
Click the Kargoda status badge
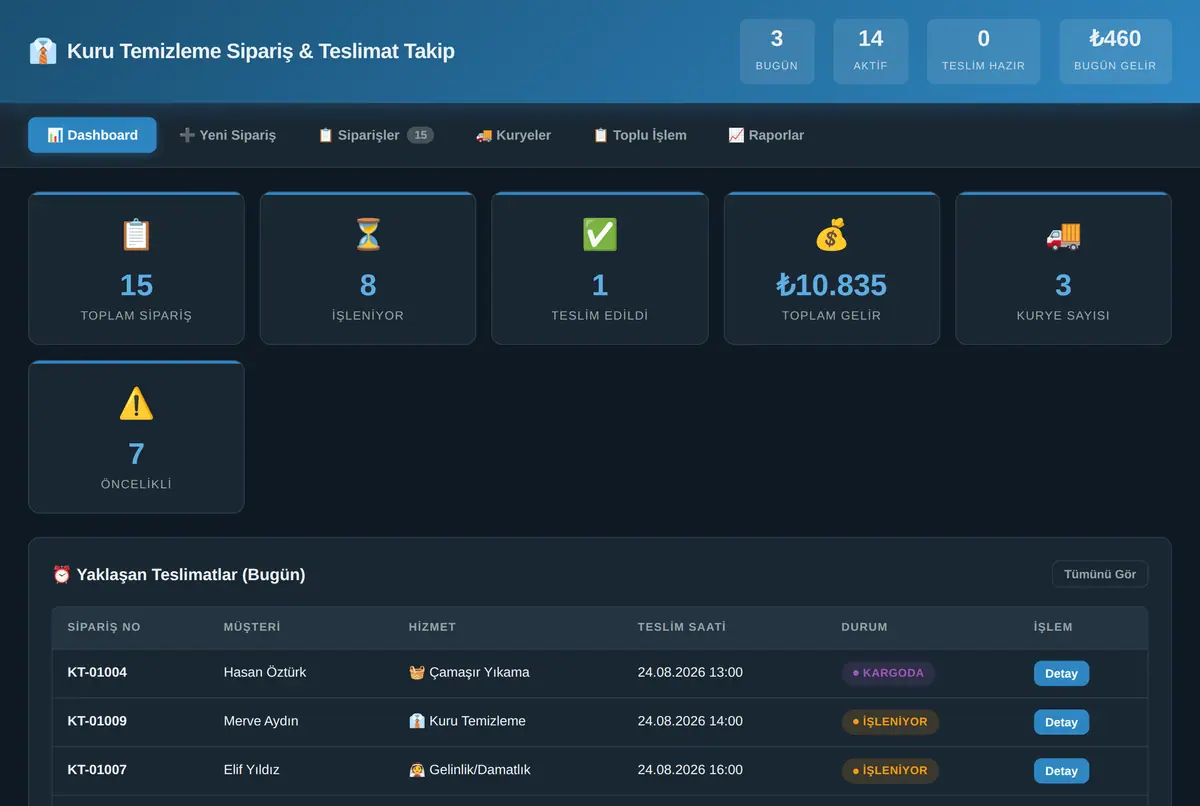pyautogui.click(x=888, y=673)
